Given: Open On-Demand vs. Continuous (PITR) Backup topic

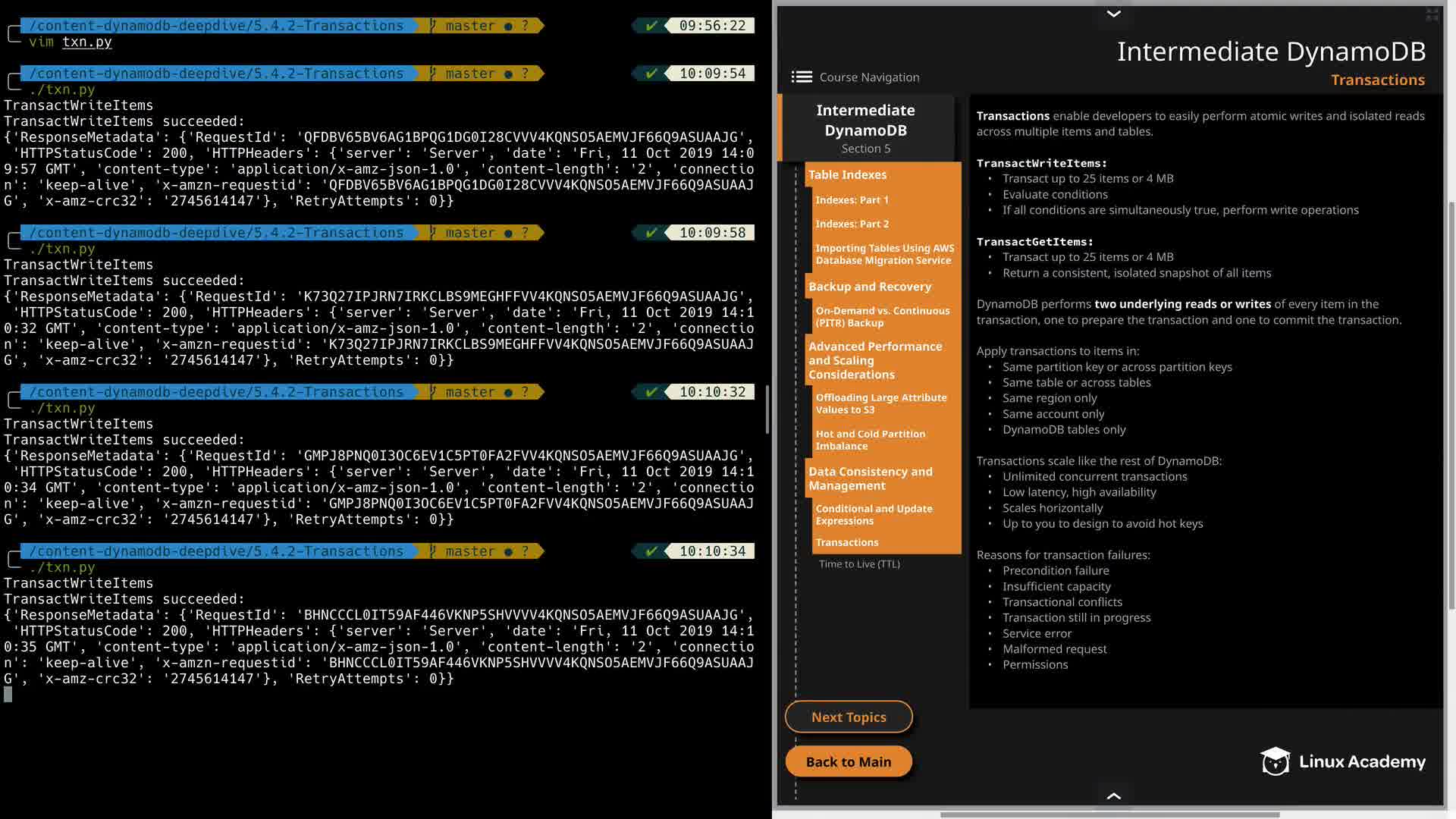Looking at the screenshot, I should click(882, 317).
